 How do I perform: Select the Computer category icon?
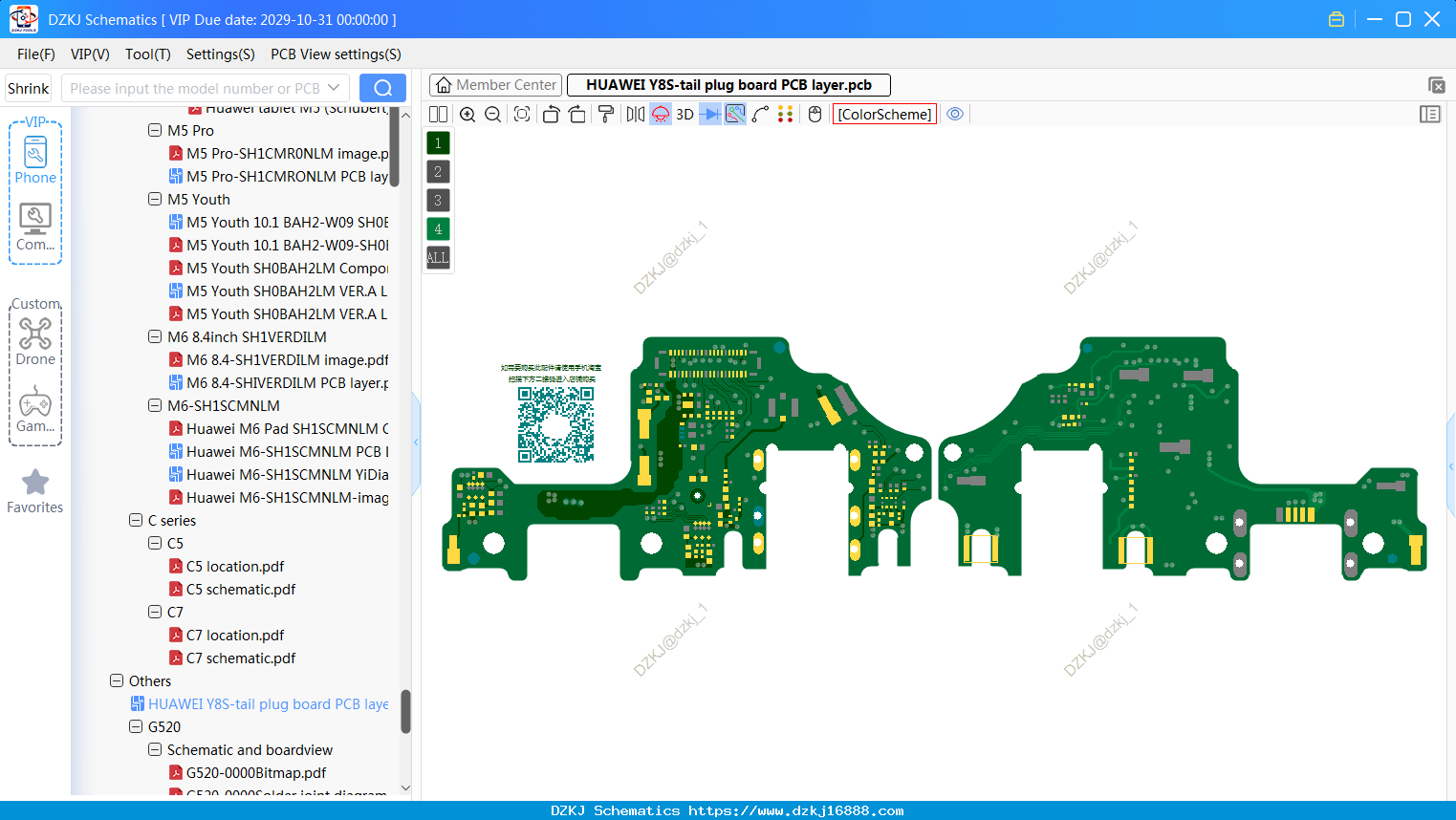point(35,227)
